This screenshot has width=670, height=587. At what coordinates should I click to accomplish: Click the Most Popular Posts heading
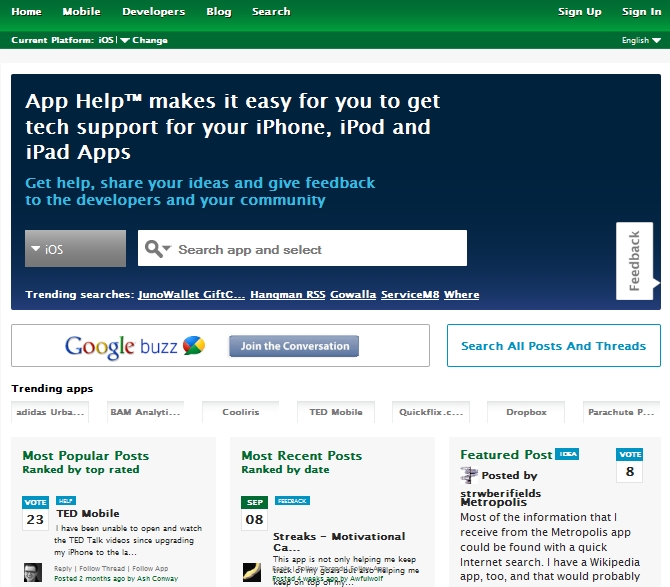pos(85,455)
